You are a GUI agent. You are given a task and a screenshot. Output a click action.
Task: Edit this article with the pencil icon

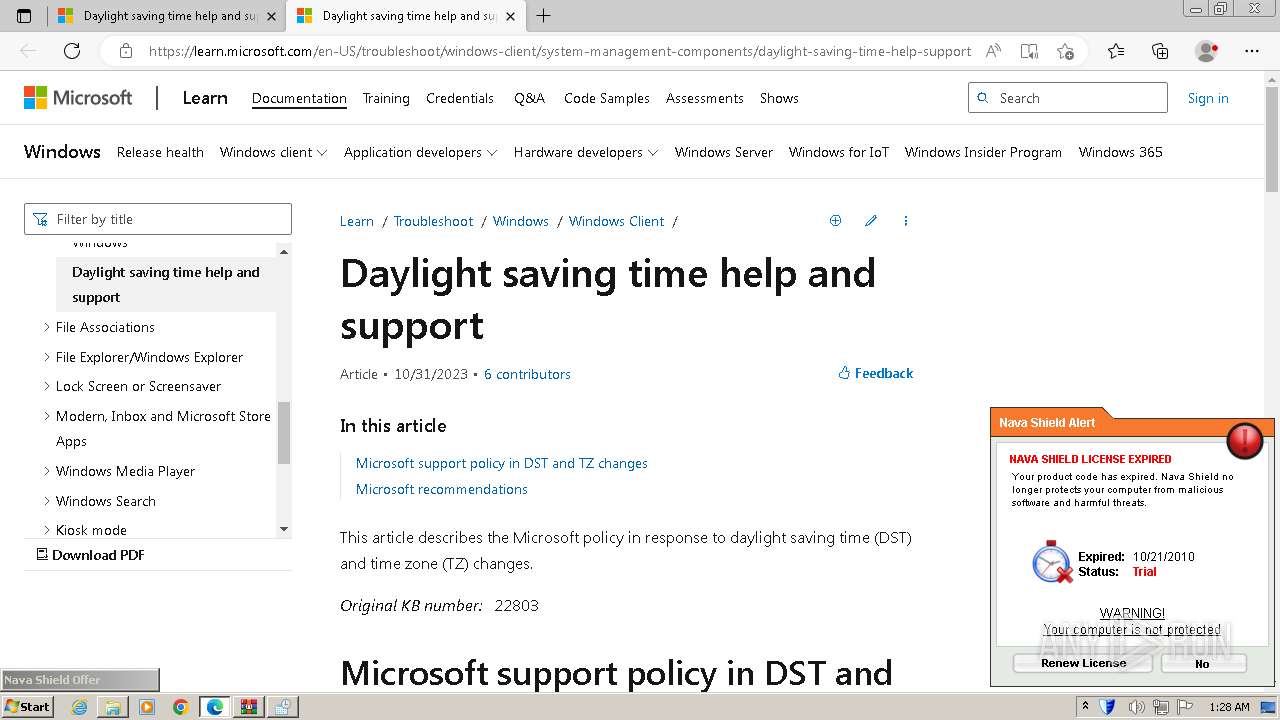coord(871,221)
